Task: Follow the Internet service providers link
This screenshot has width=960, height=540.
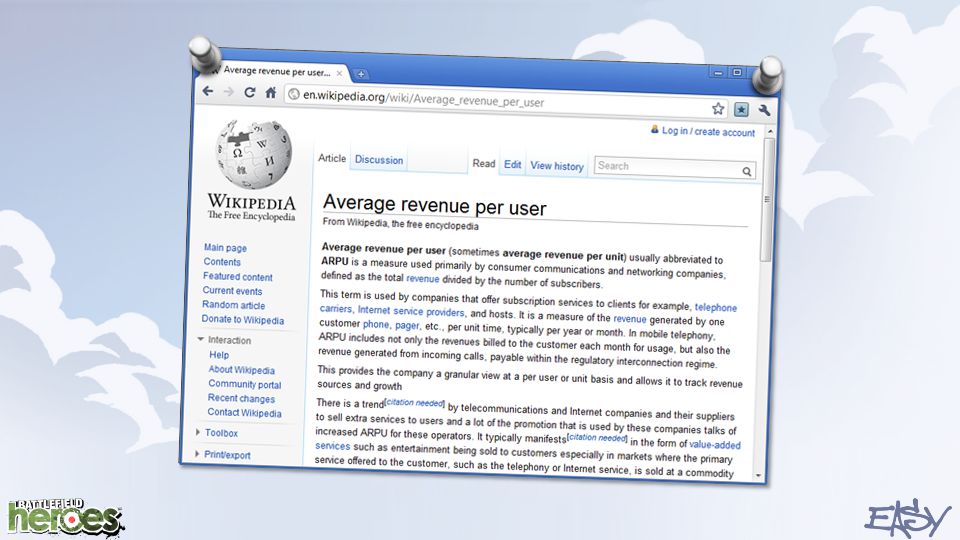Action: pos(411,311)
